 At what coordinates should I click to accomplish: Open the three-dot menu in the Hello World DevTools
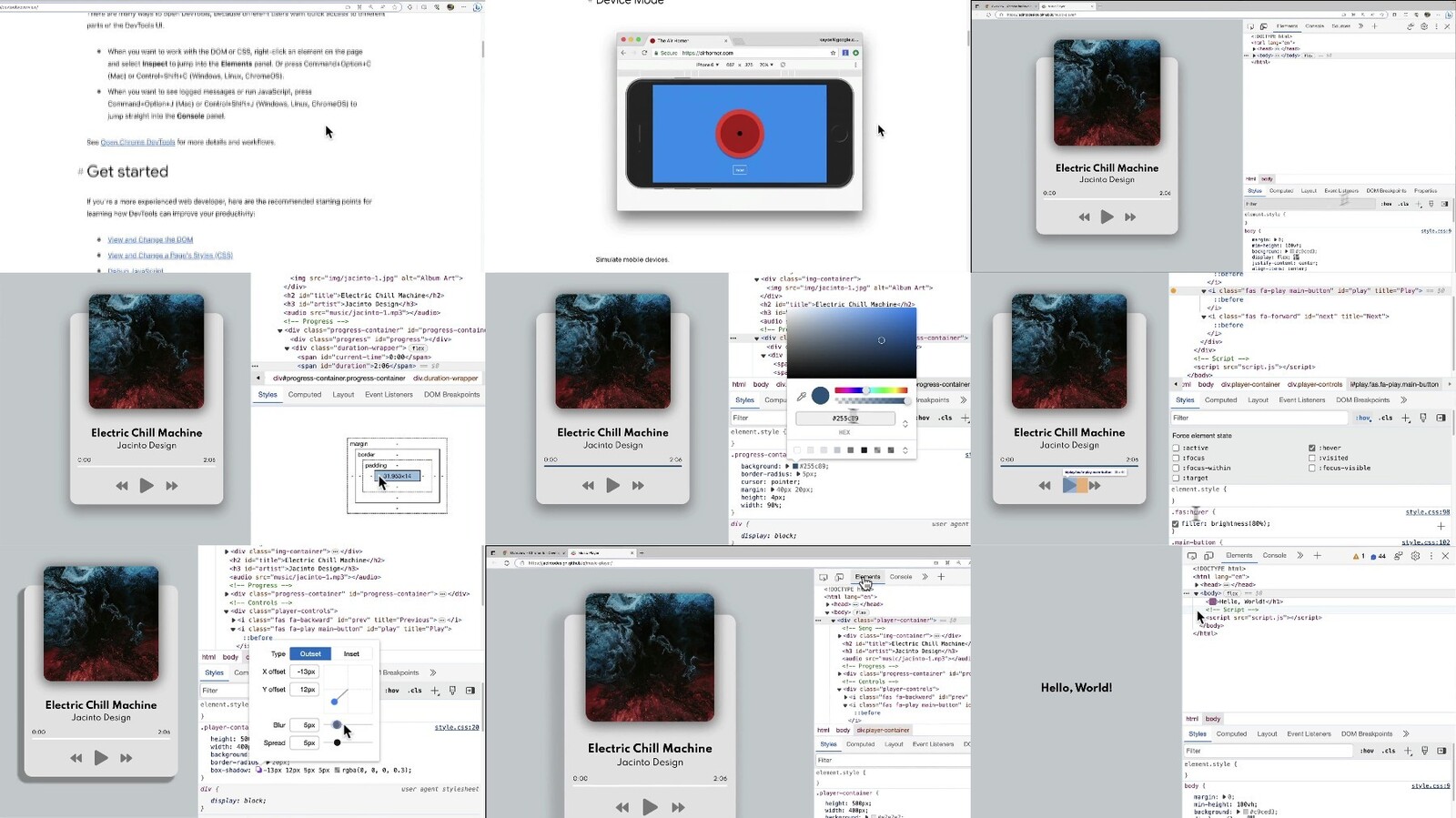tap(1431, 556)
